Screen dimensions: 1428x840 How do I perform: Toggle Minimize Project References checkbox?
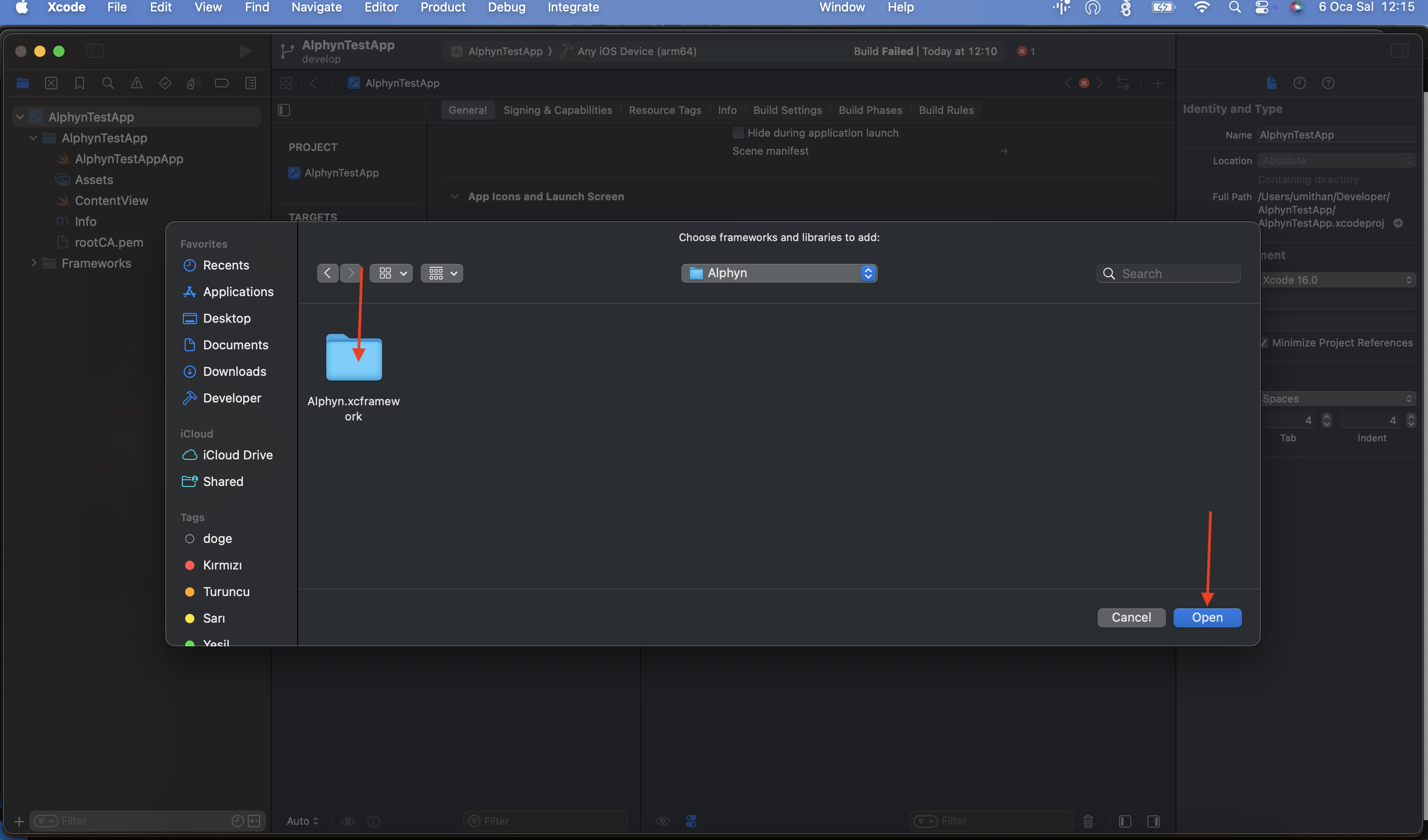click(1264, 343)
